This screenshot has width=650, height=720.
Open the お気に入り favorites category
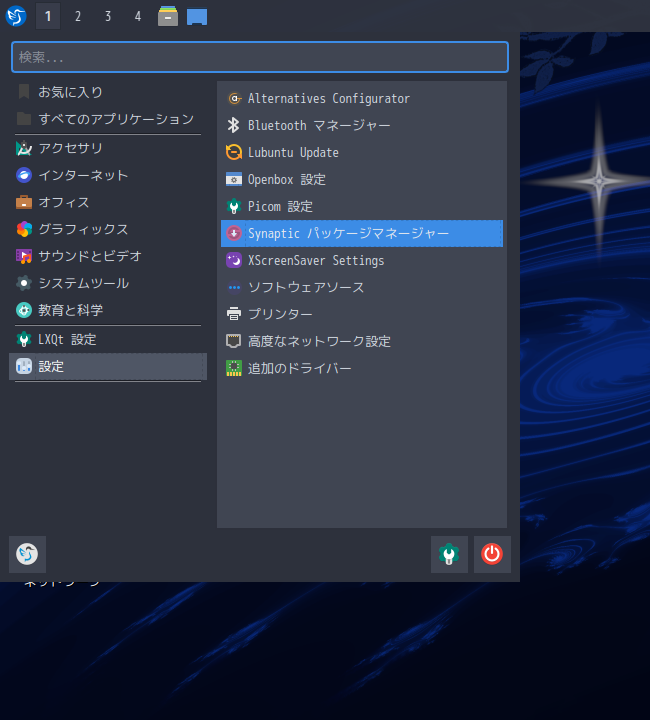108,92
